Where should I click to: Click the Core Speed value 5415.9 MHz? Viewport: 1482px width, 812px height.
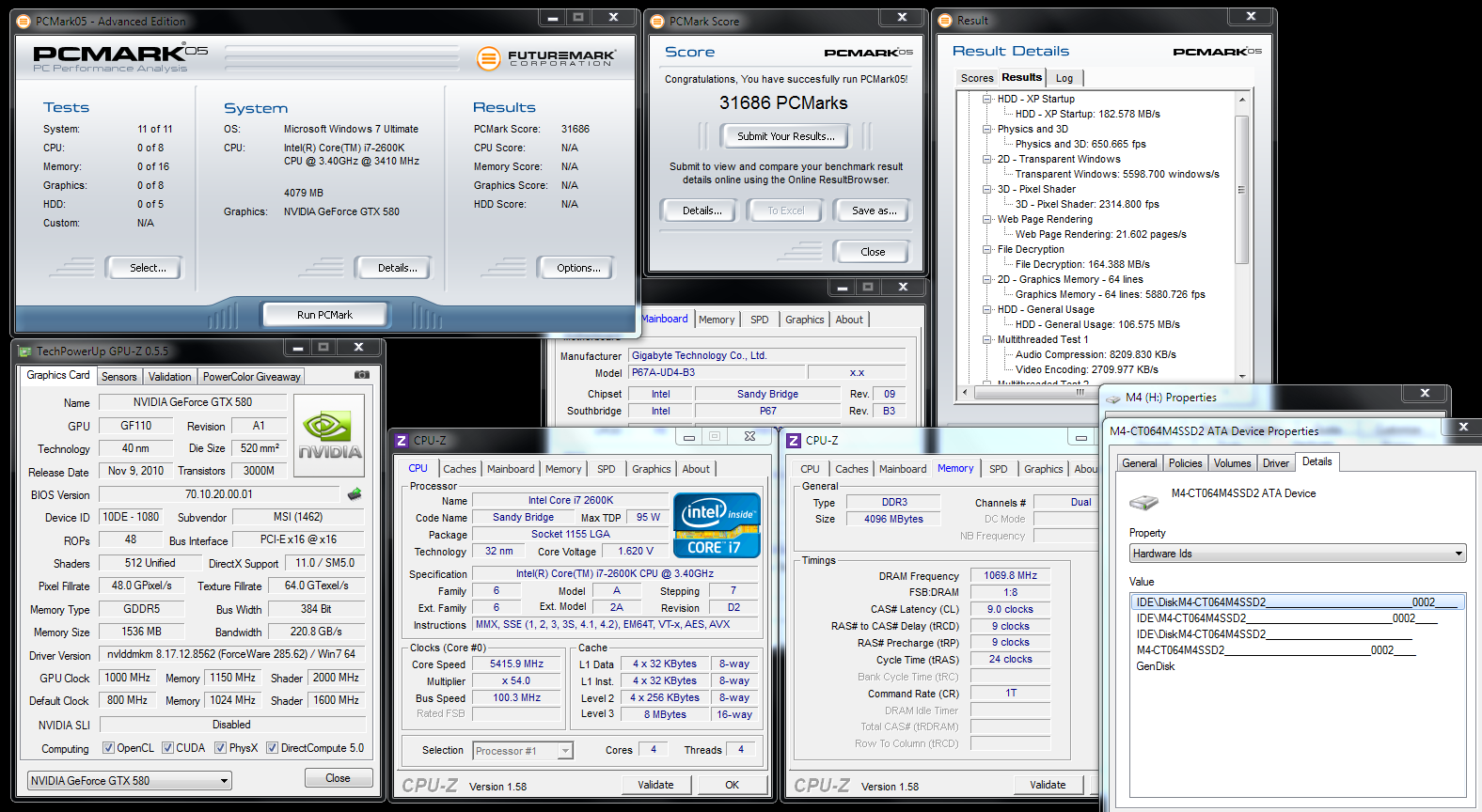pos(516,664)
